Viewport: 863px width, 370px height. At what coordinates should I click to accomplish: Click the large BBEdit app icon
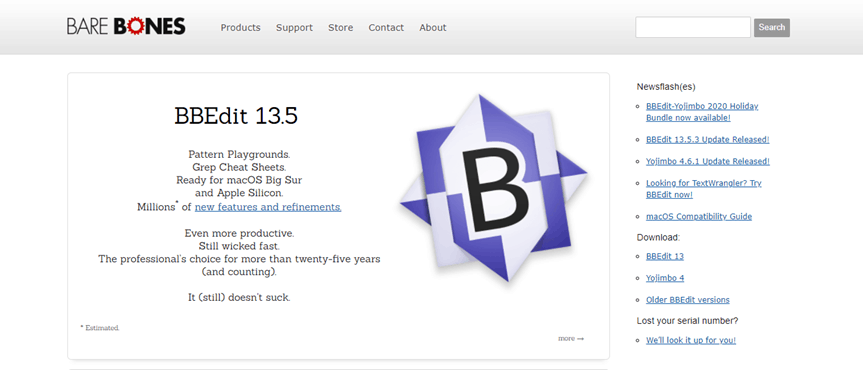pyautogui.click(x=493, y=188)
